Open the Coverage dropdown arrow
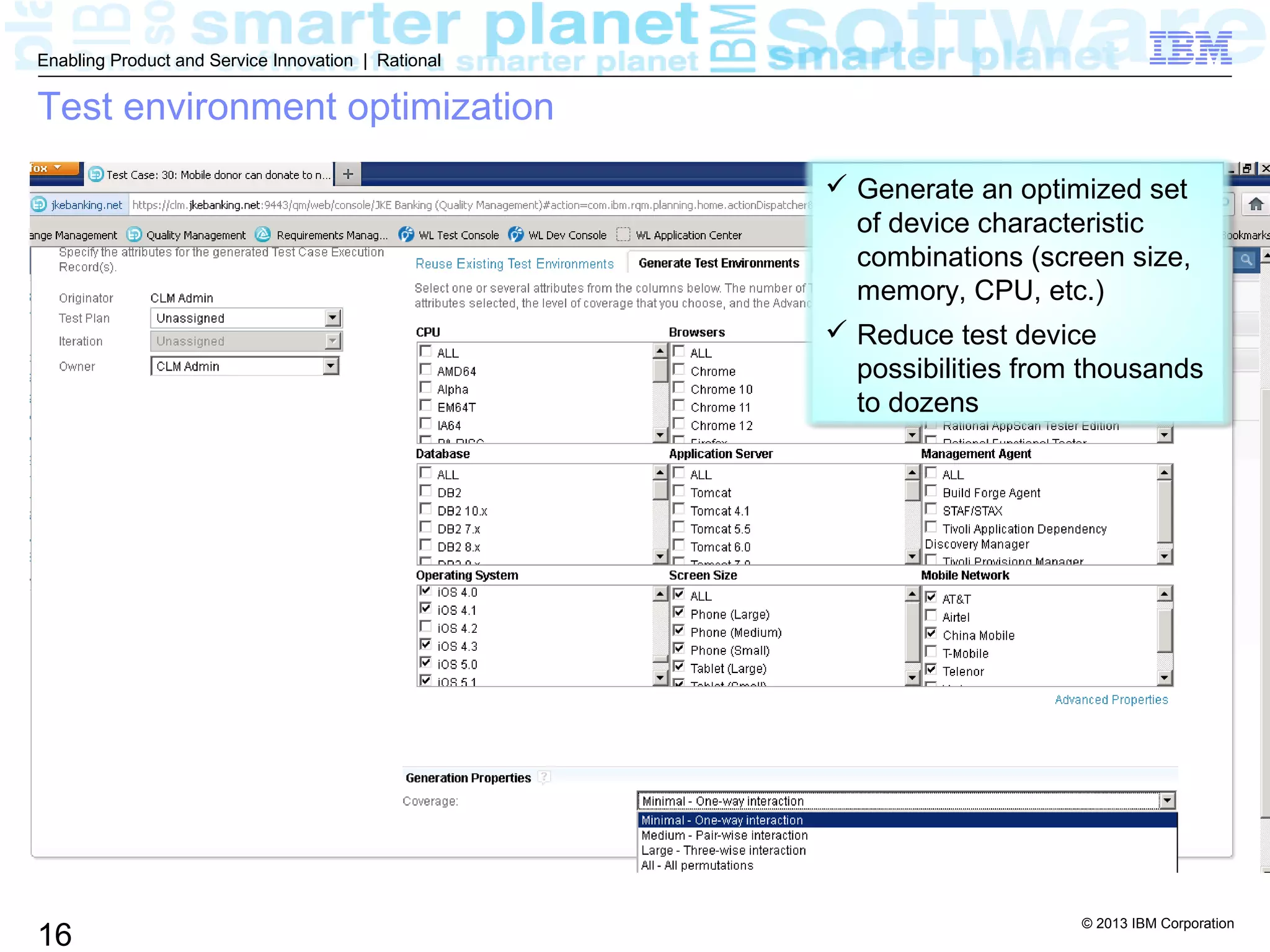The width and height of the screenshot is (1270, 952). tap(1167, 801)
